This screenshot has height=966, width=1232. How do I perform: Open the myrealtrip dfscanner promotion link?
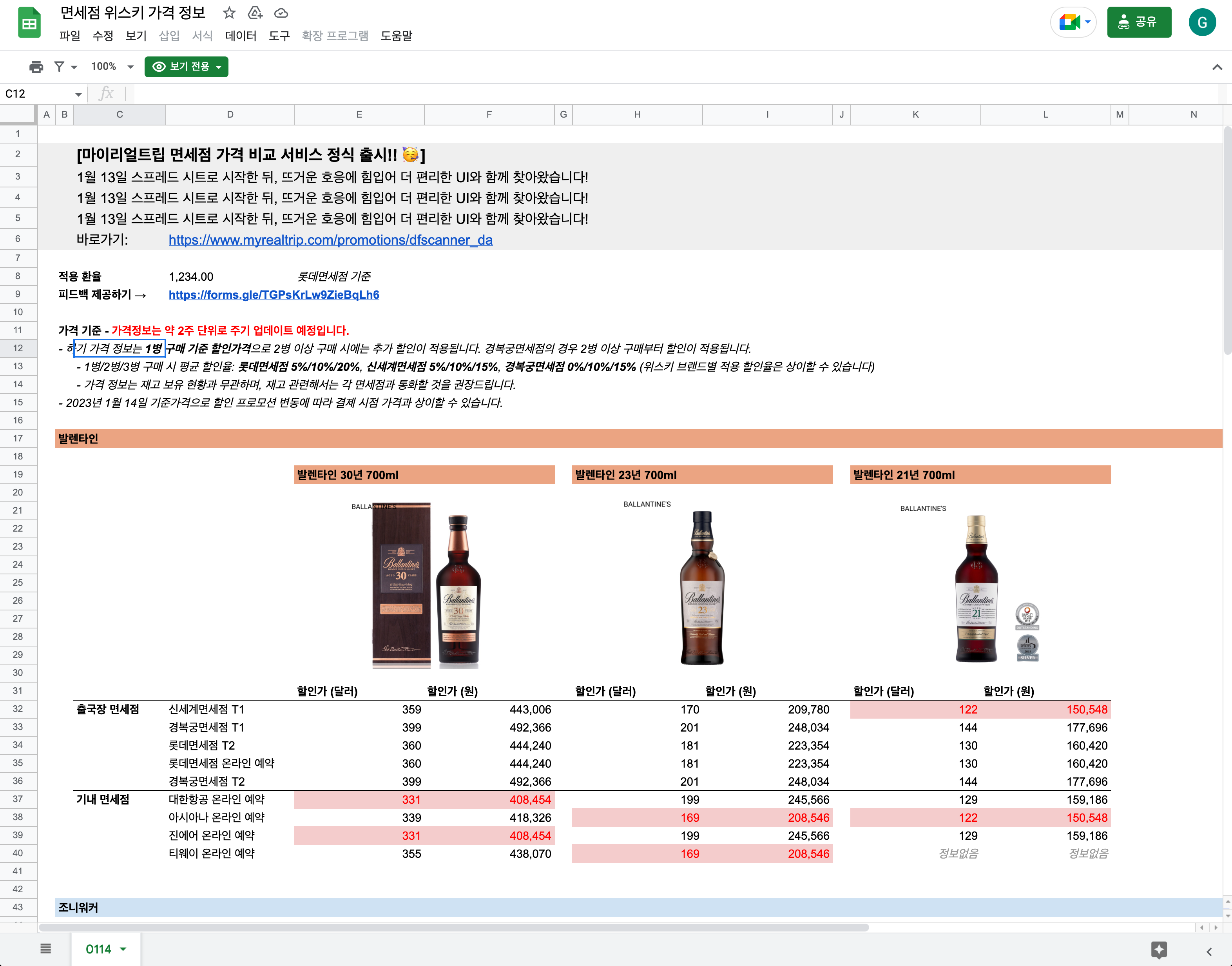click(x=331, y=240)
